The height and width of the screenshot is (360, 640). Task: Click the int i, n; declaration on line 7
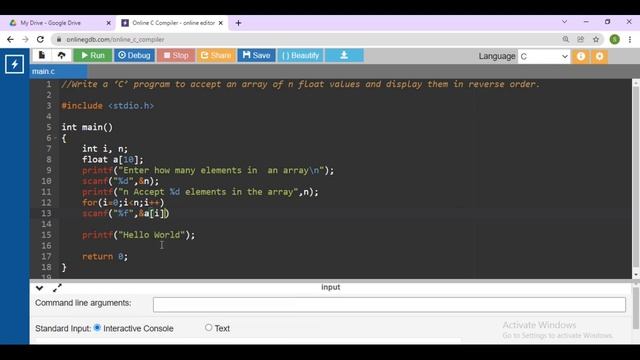tap(105, 149)
